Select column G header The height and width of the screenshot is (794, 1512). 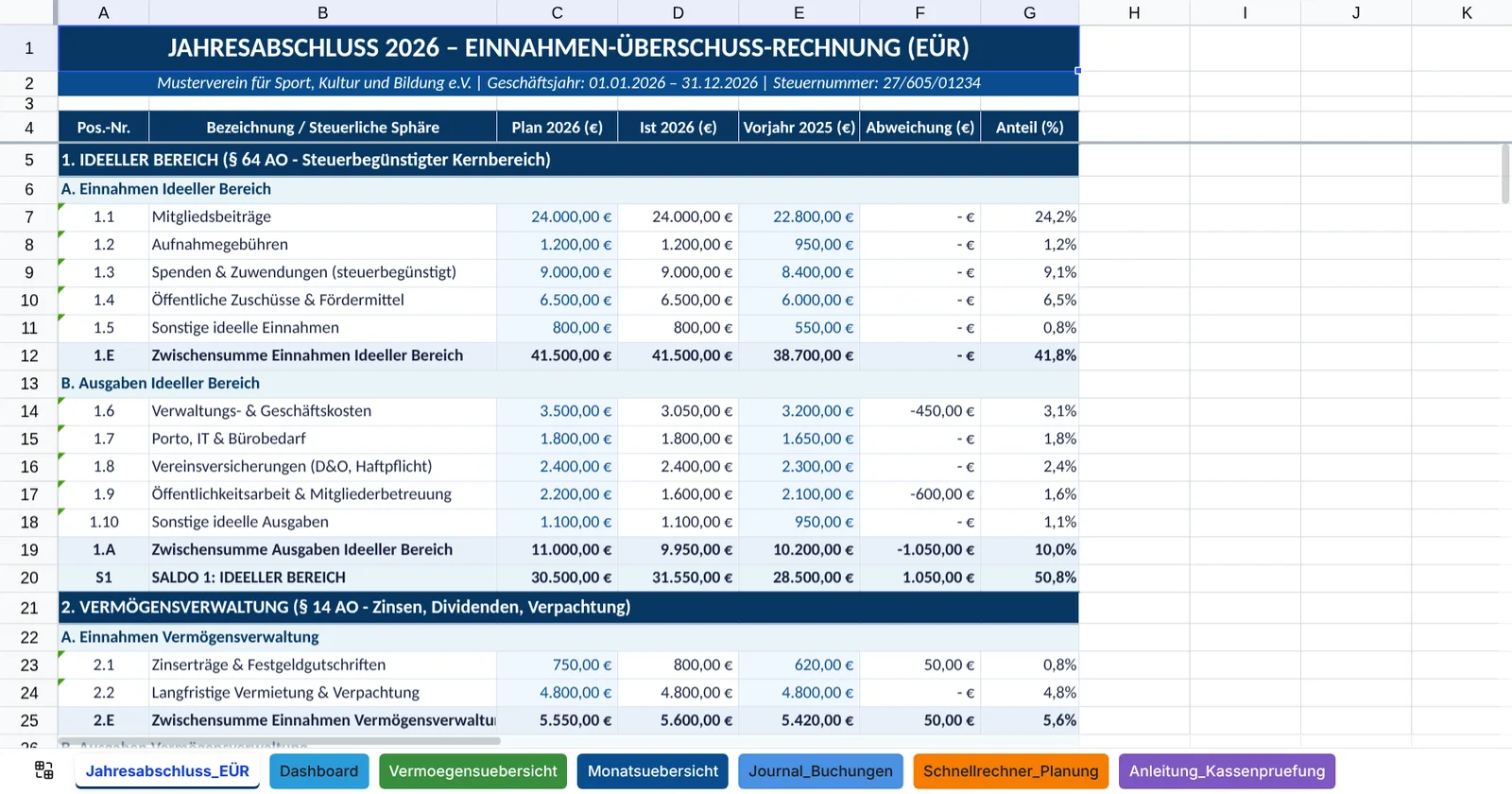(x=1029, y=12)
